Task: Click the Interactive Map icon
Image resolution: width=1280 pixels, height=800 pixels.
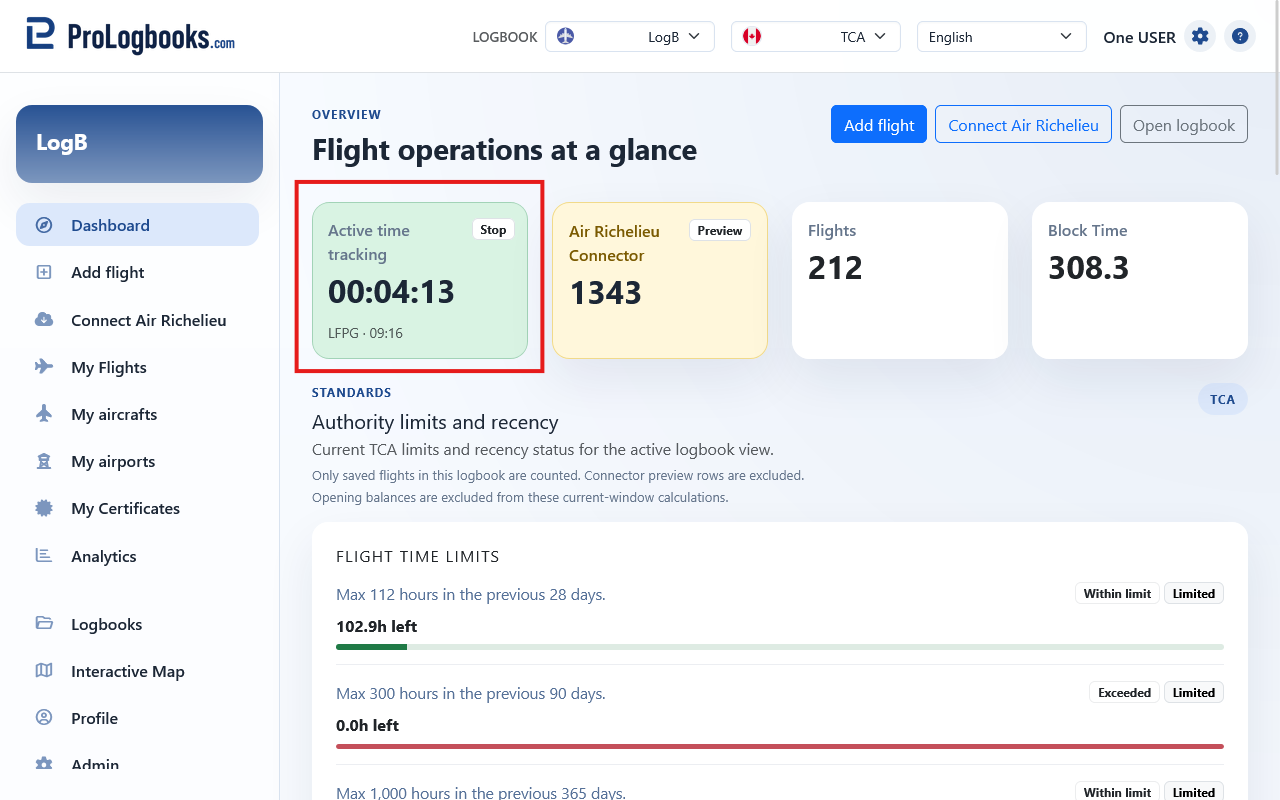Action: click(x=44, y=671)
